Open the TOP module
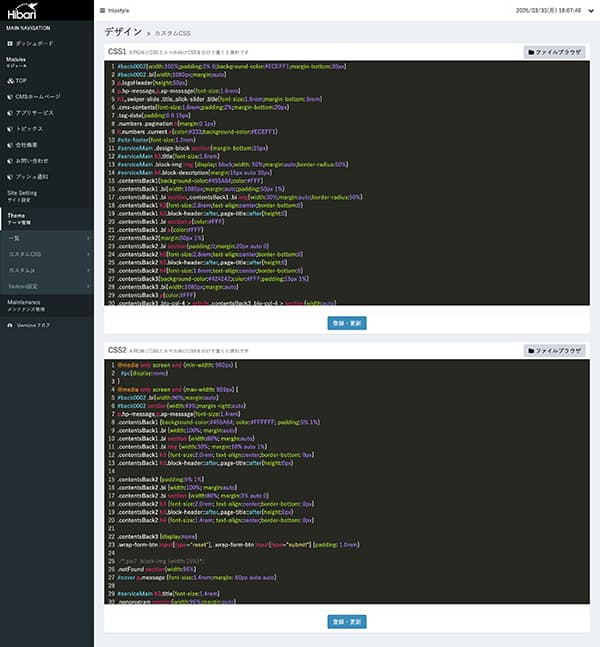The image size is (600, 647). point(20,79)
